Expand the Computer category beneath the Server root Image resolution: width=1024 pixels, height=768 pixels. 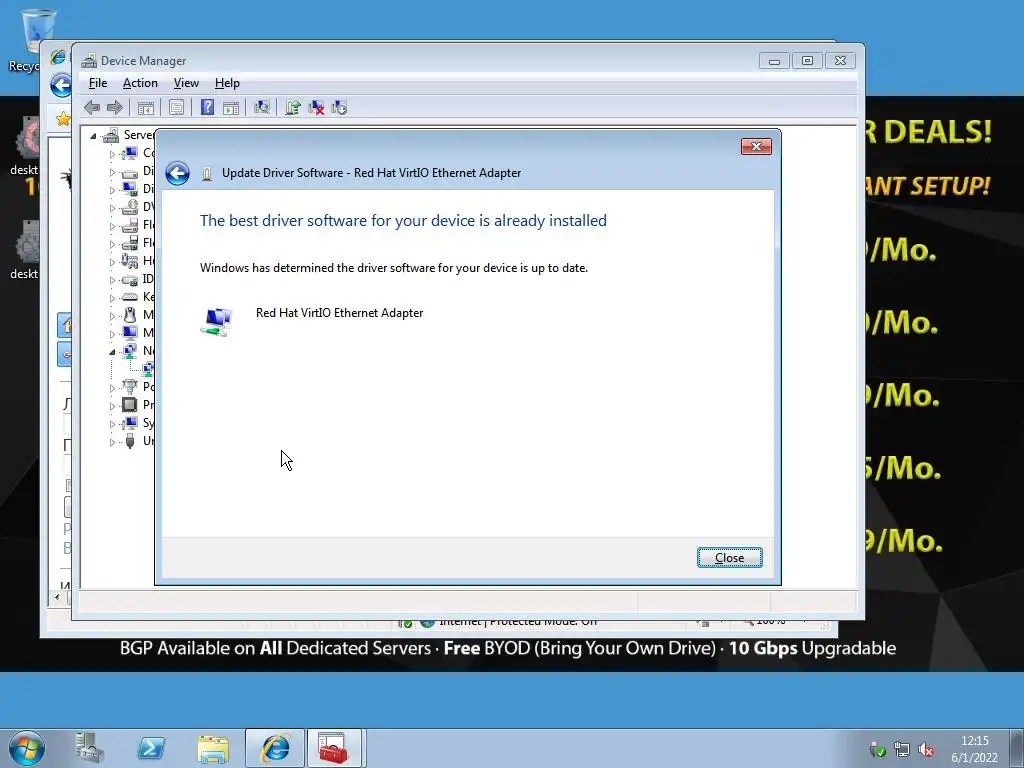(x=112, y=154)
